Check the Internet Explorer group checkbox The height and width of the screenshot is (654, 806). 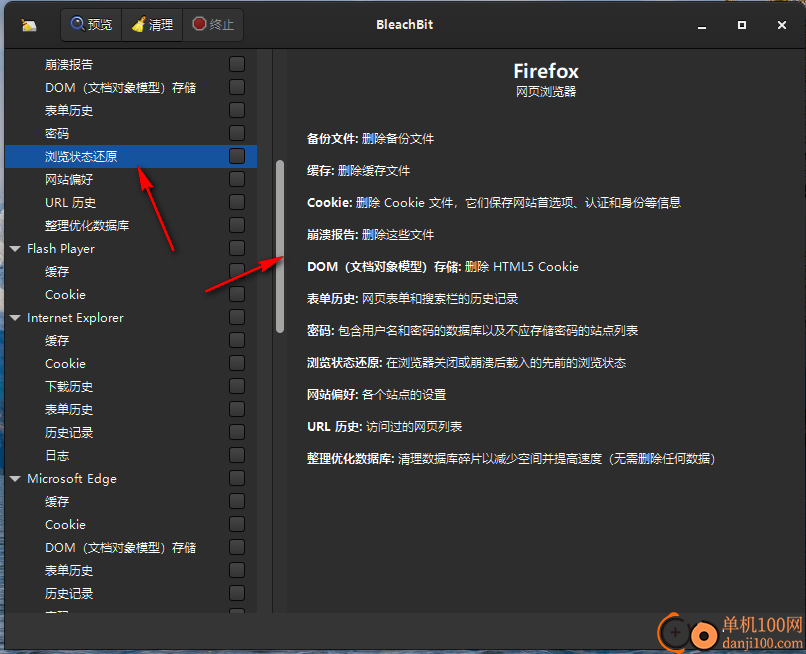coord(237,317)
